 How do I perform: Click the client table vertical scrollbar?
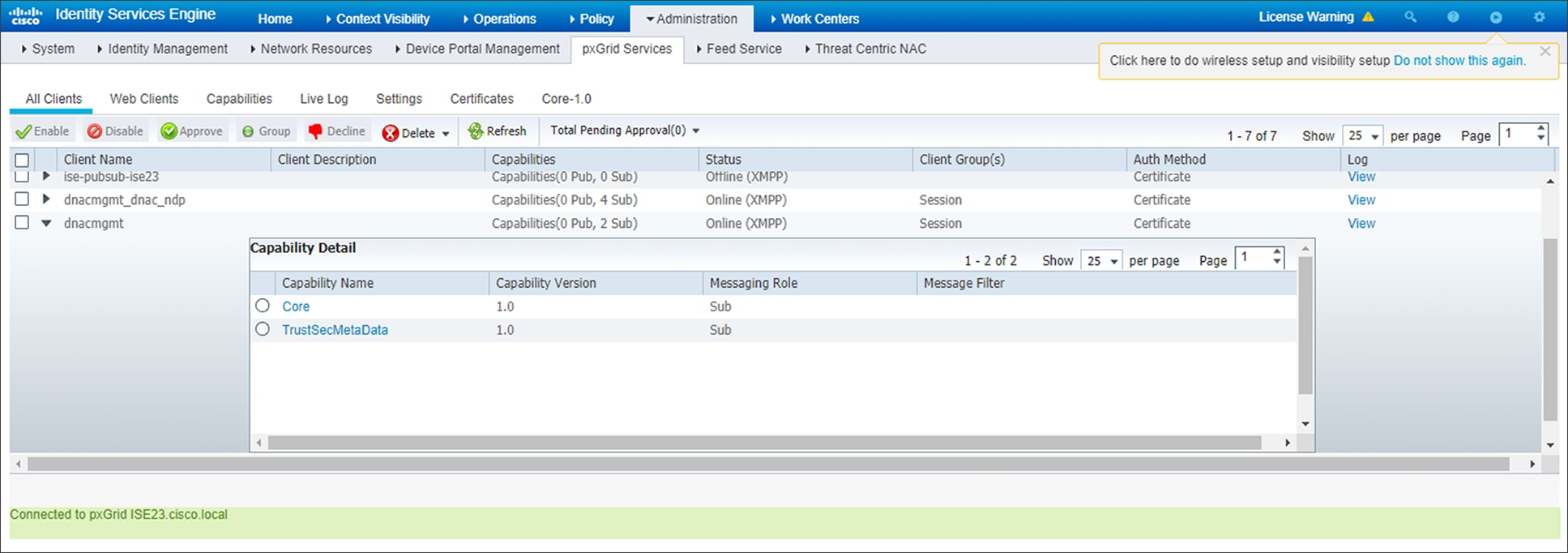point(1550,328)
